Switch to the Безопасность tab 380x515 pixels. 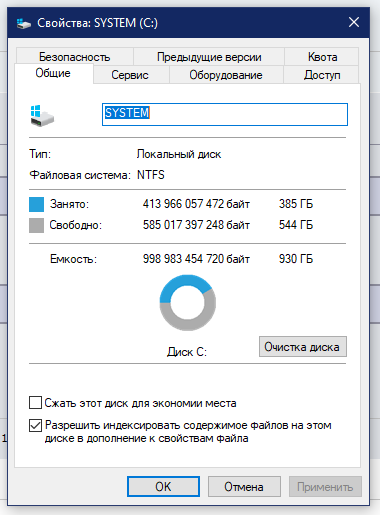click(75, 57)
